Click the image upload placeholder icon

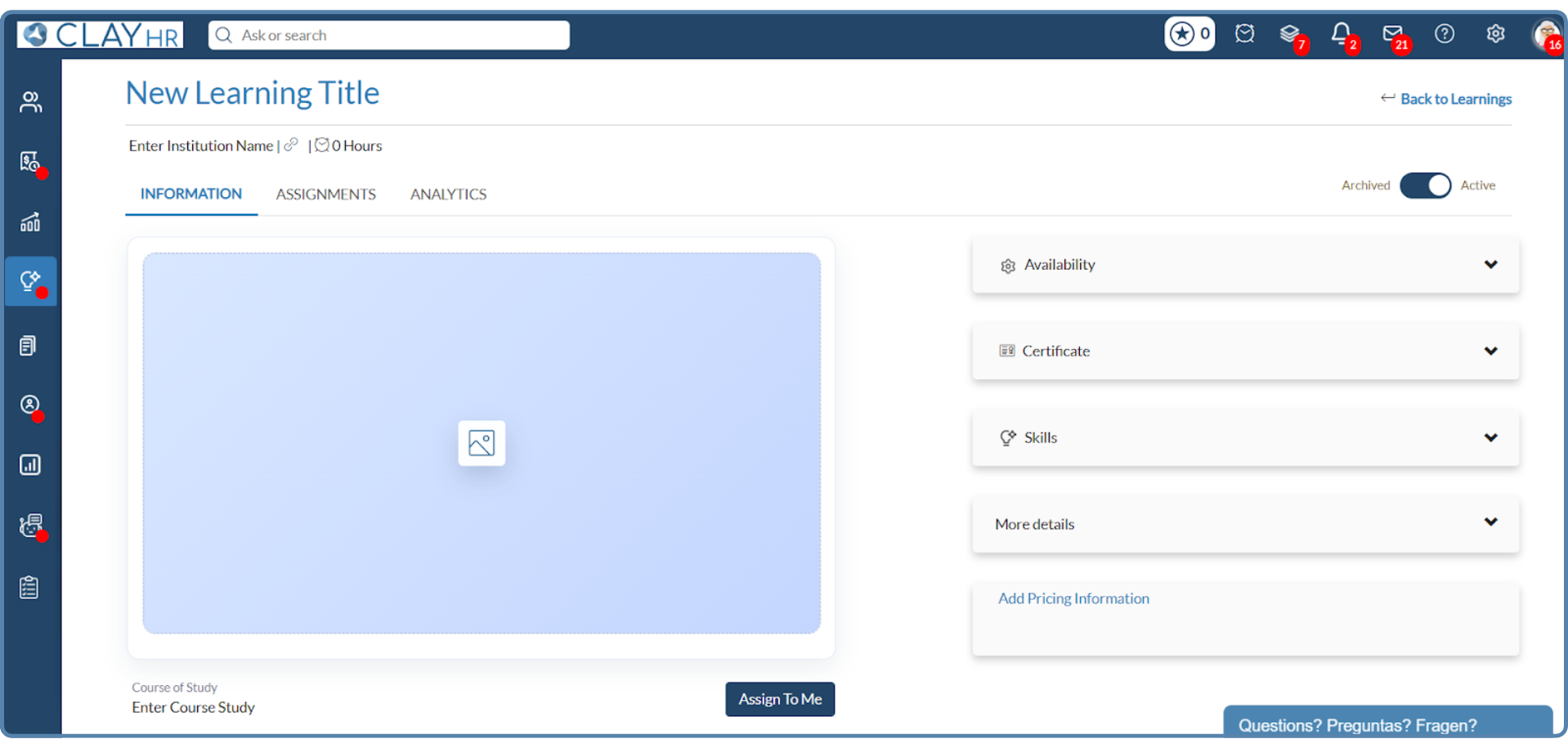point(482,443)
